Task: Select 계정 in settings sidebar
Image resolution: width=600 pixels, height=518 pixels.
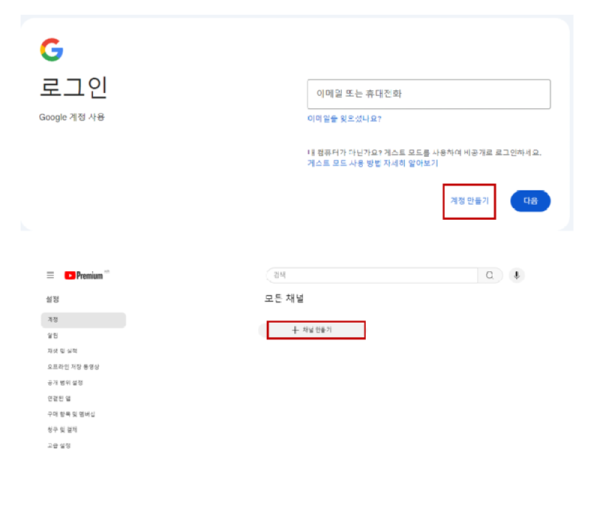Action: 54,320
